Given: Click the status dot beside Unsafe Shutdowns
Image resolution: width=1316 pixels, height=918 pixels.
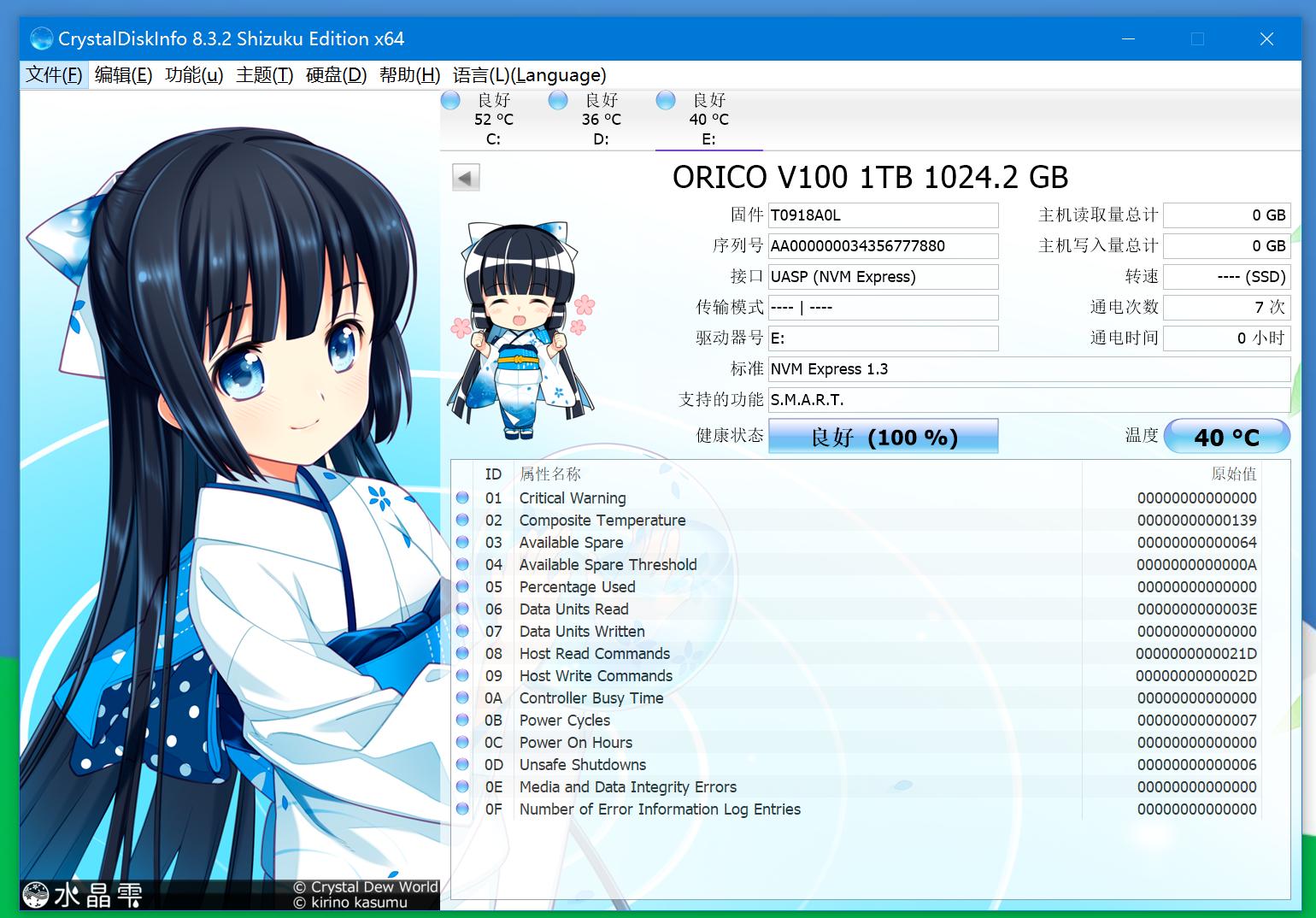Looking at the screenshot, I should pos(462,764).
